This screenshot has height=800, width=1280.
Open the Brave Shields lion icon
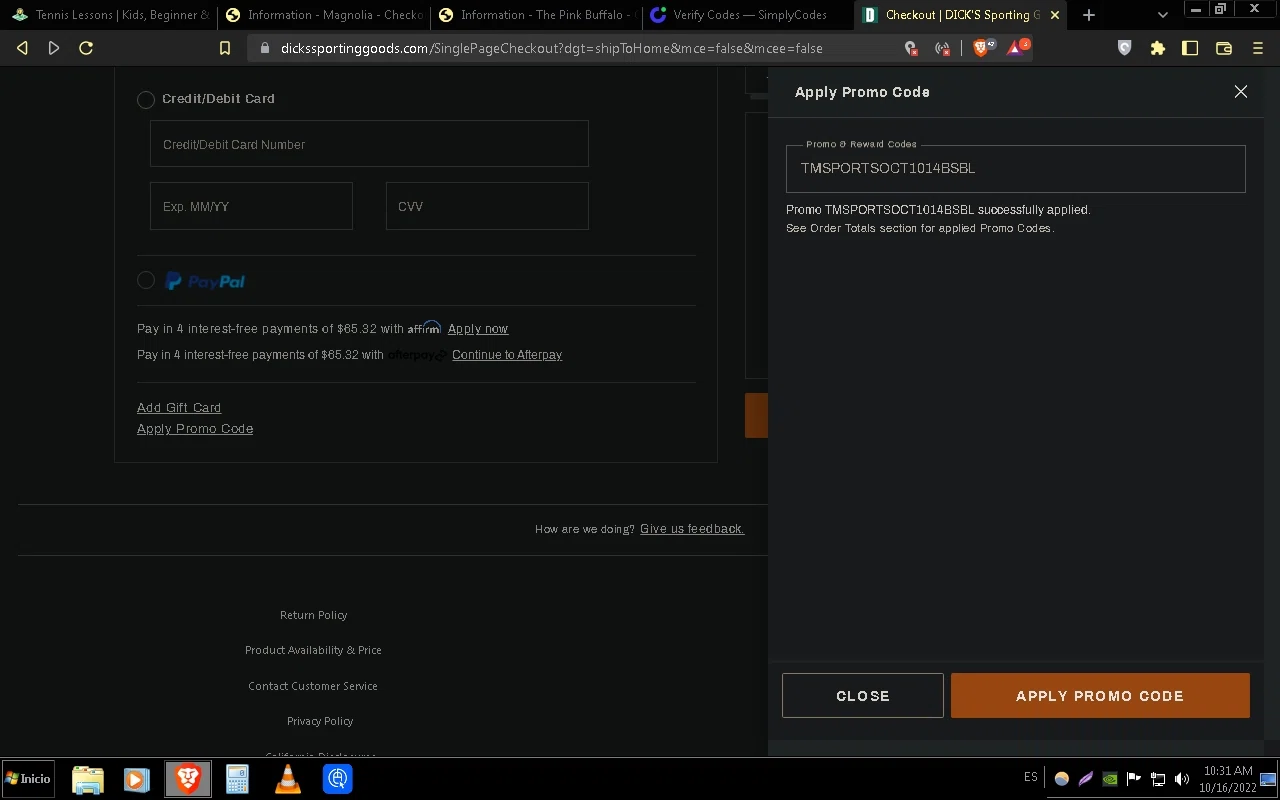983,47
